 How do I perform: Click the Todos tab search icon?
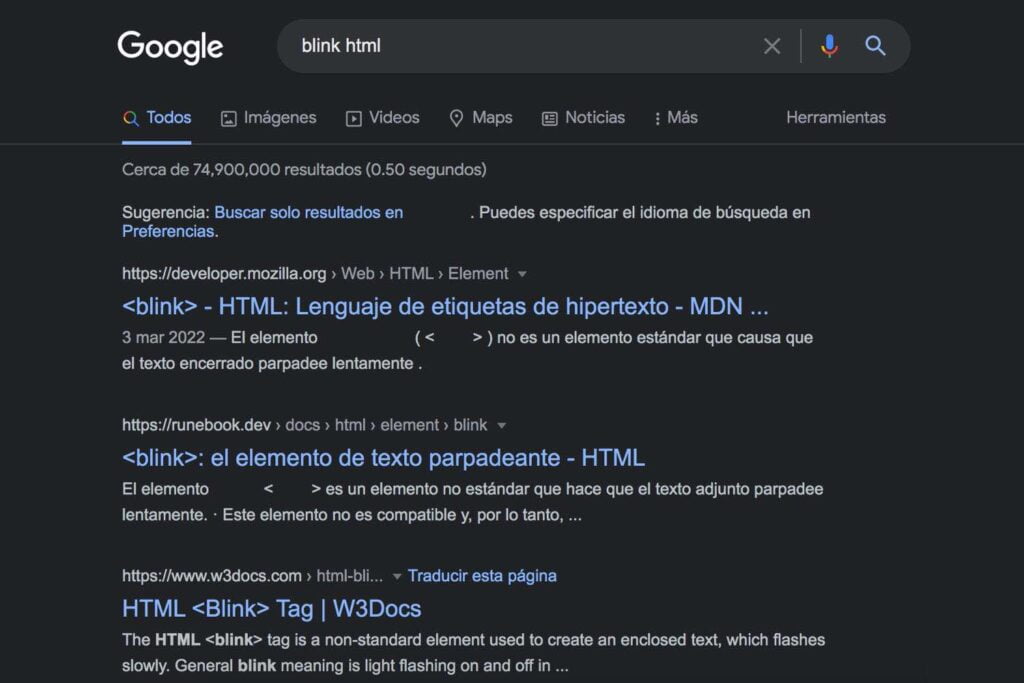pyautogui.click(x=131, y=118)
